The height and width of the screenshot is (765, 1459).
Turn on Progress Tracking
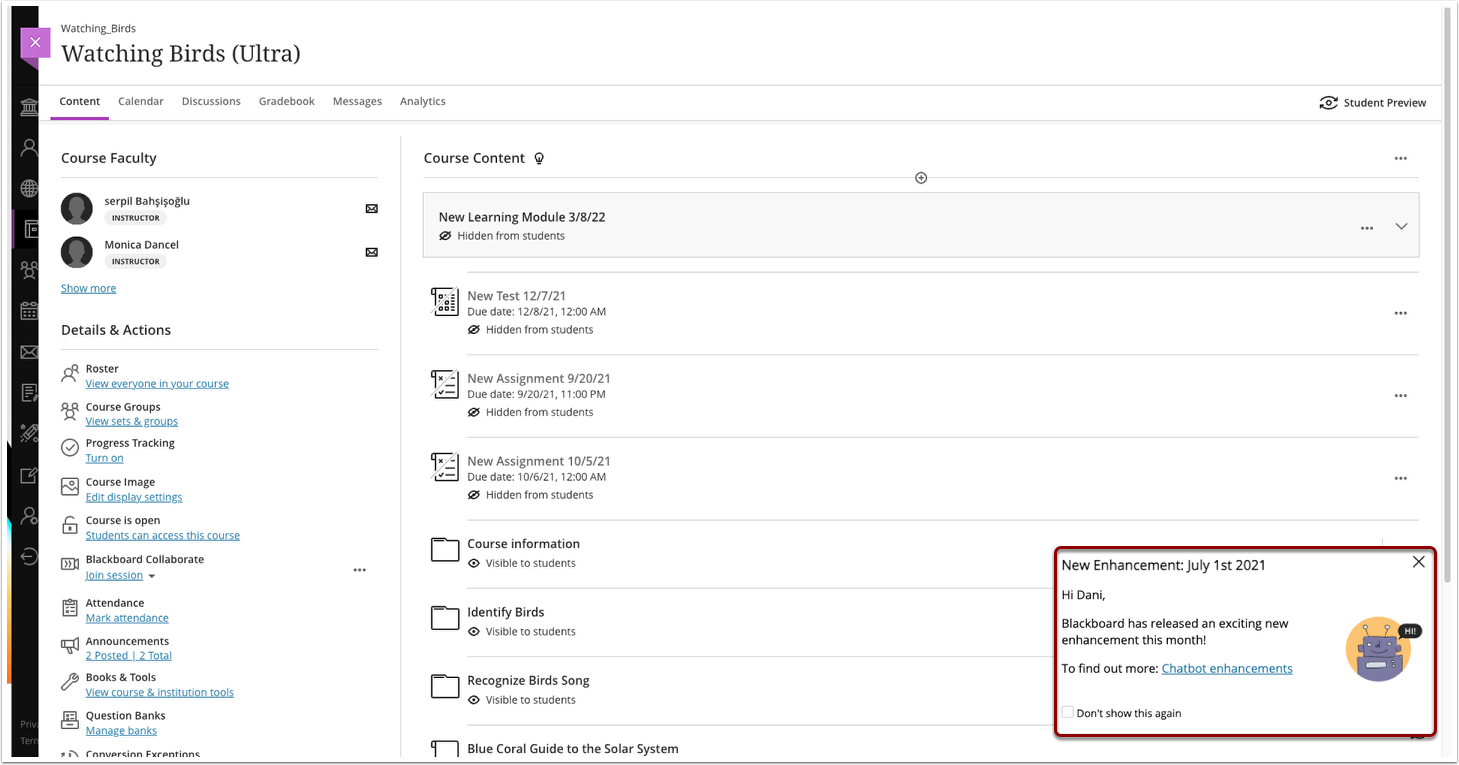[x=105, y=458]
